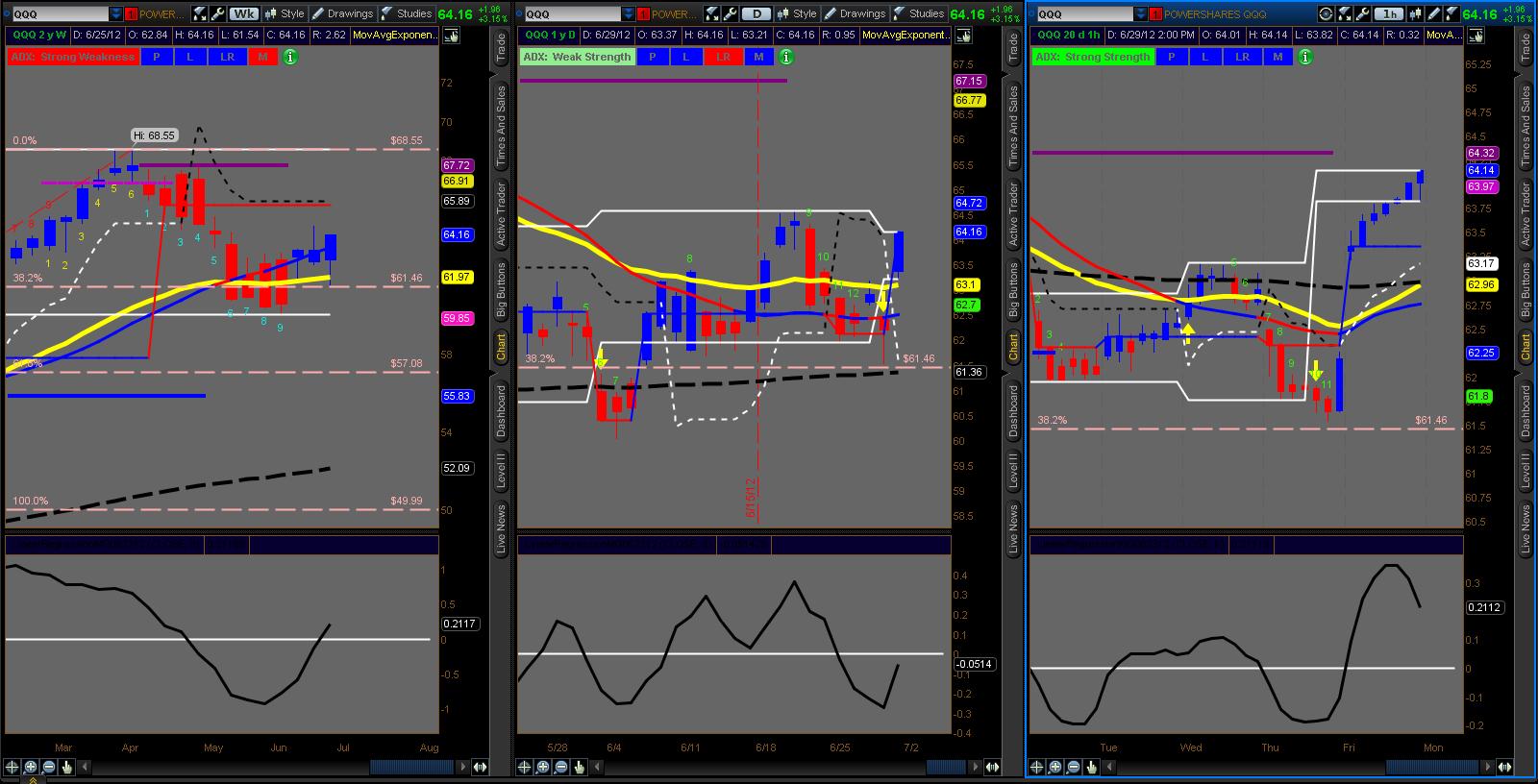Screen dimensions: 1538x784
Task: Open Dashboard tab beside the hourly chart
Action: (1526, 411)
